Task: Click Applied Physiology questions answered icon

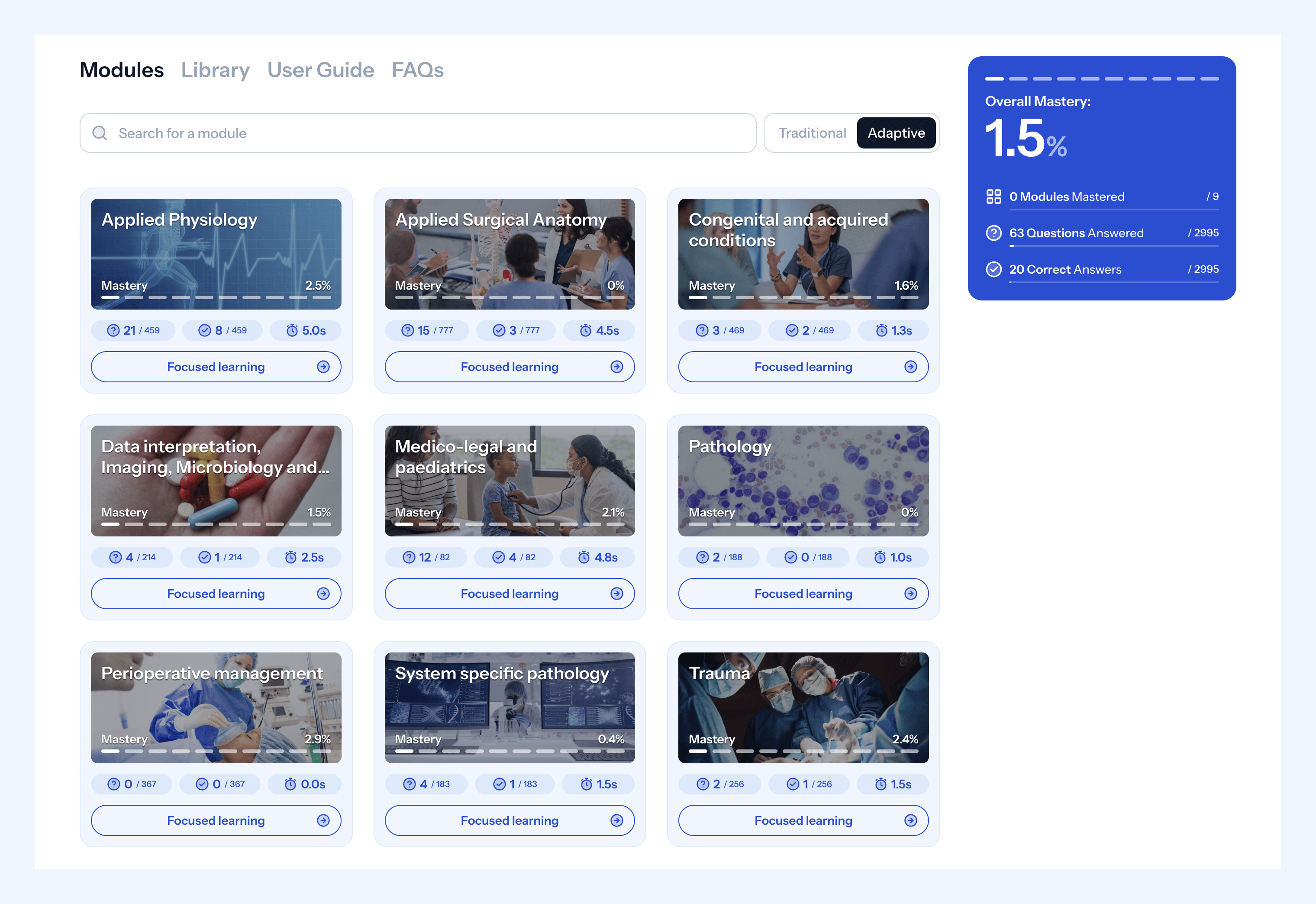Action: (x=113, y=330)
